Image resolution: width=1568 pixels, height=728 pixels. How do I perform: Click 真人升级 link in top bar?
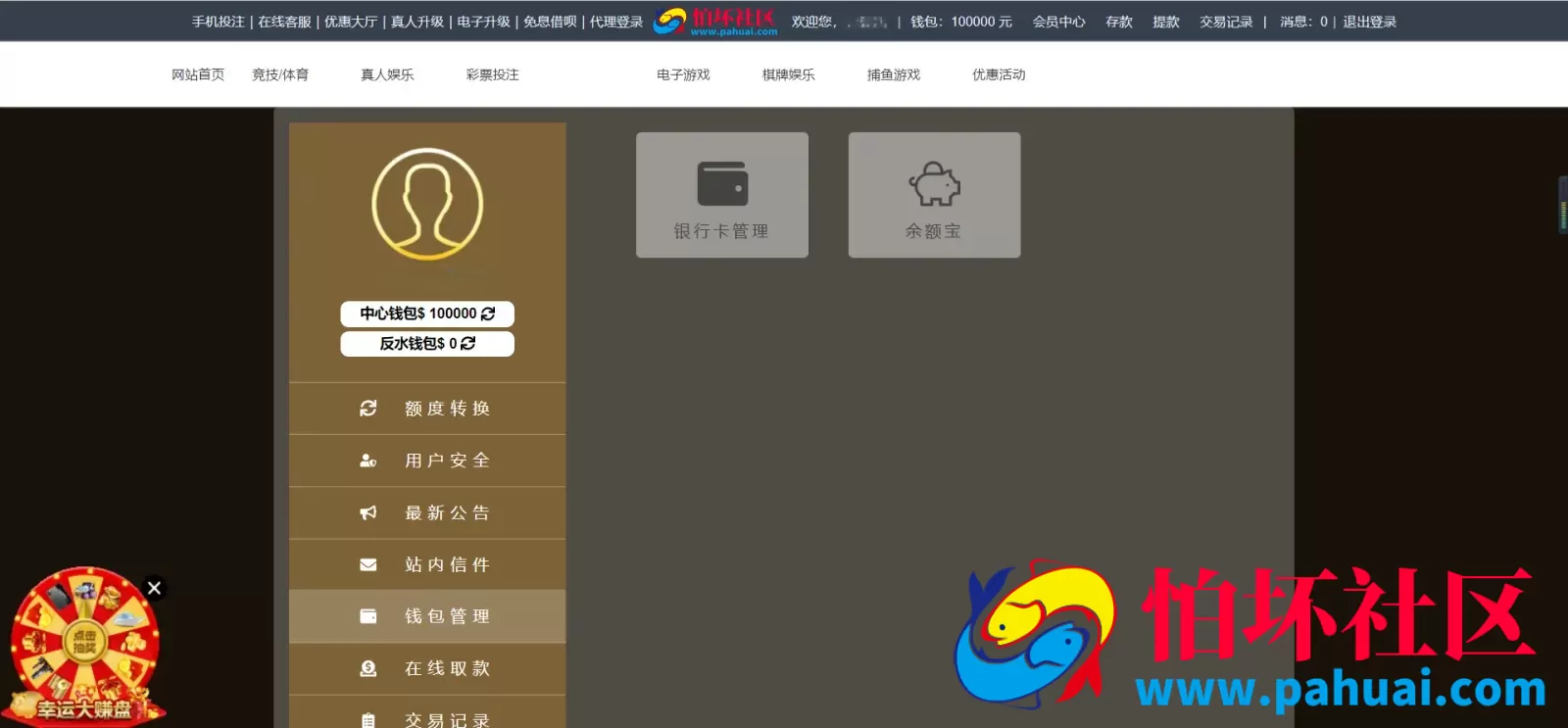417,22
